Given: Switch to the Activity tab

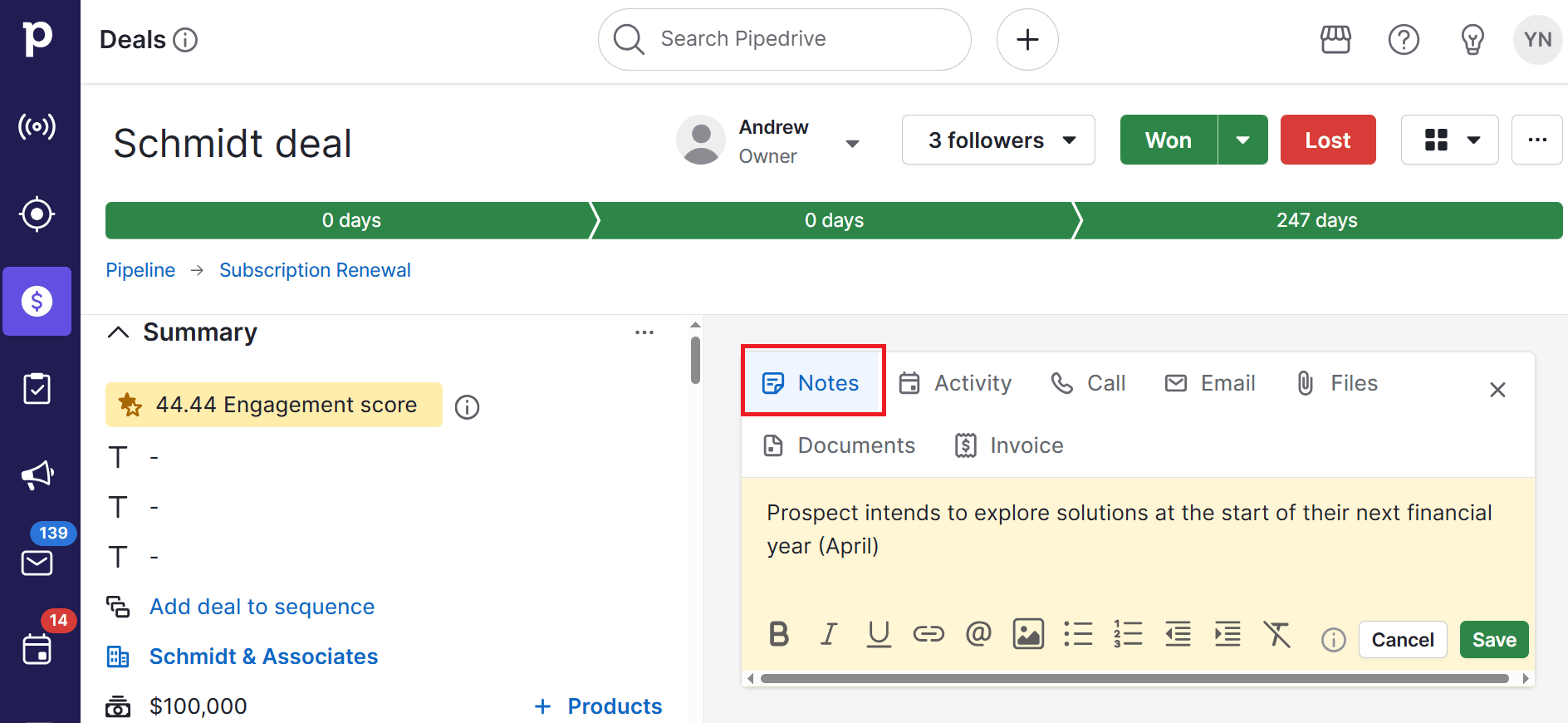Looking at the screenshot, I should [956, 383].
